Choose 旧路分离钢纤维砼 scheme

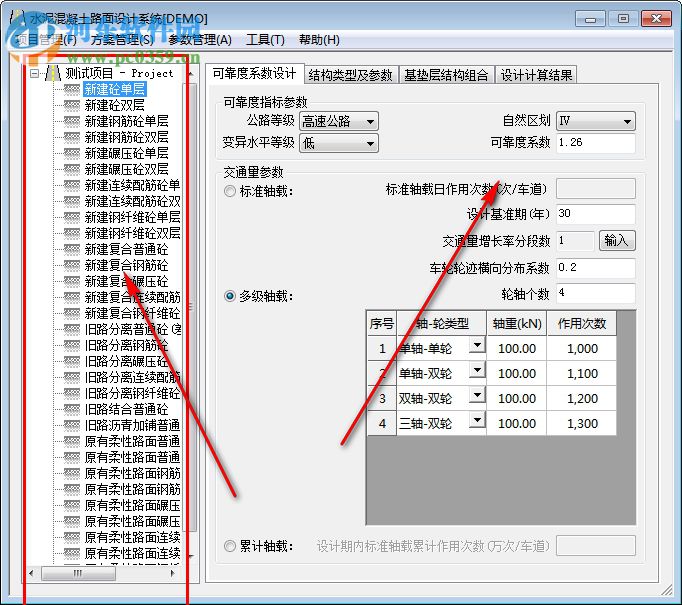[132, 394]
